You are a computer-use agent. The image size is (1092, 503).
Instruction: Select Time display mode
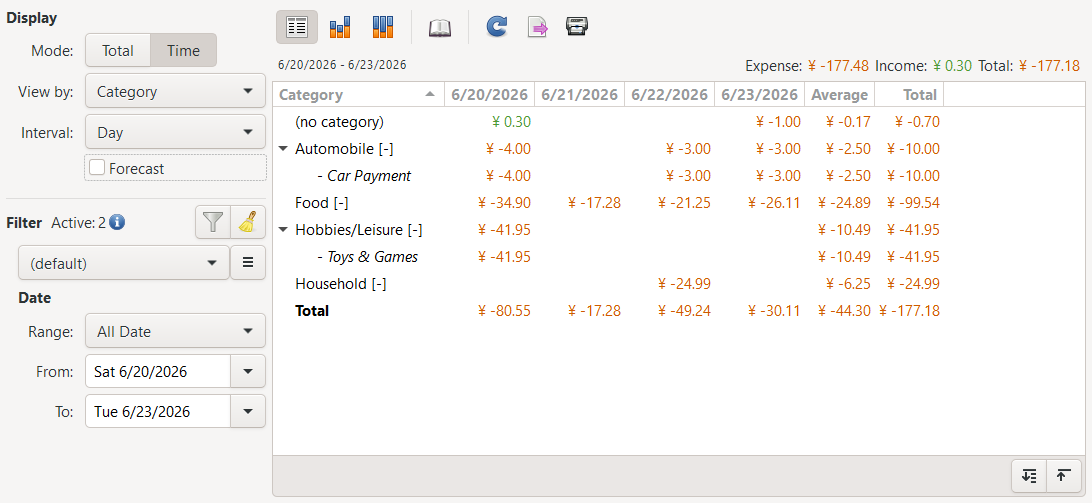tap(184, 50)
